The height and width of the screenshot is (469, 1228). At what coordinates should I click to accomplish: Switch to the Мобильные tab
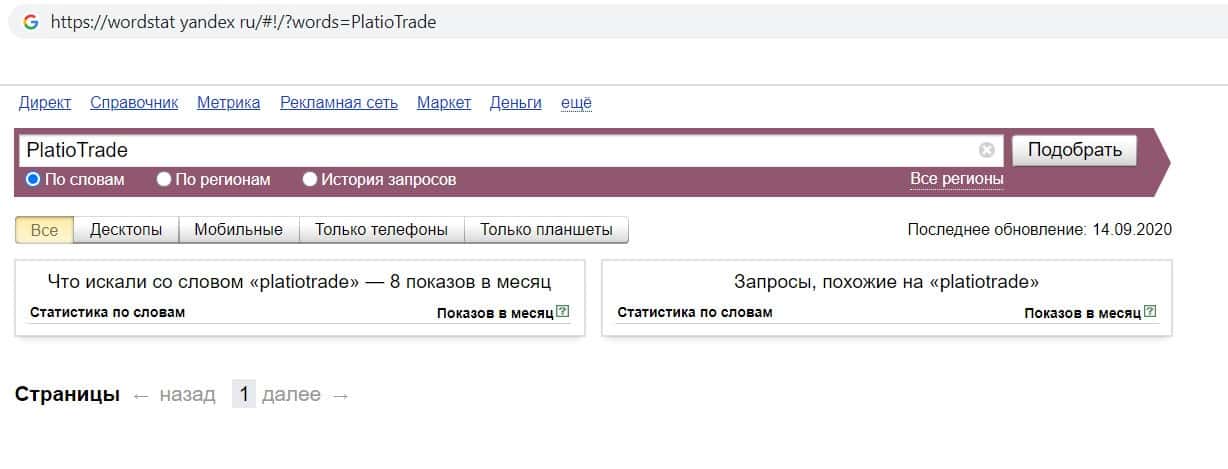pyautogui.click(x=238, y=230)
